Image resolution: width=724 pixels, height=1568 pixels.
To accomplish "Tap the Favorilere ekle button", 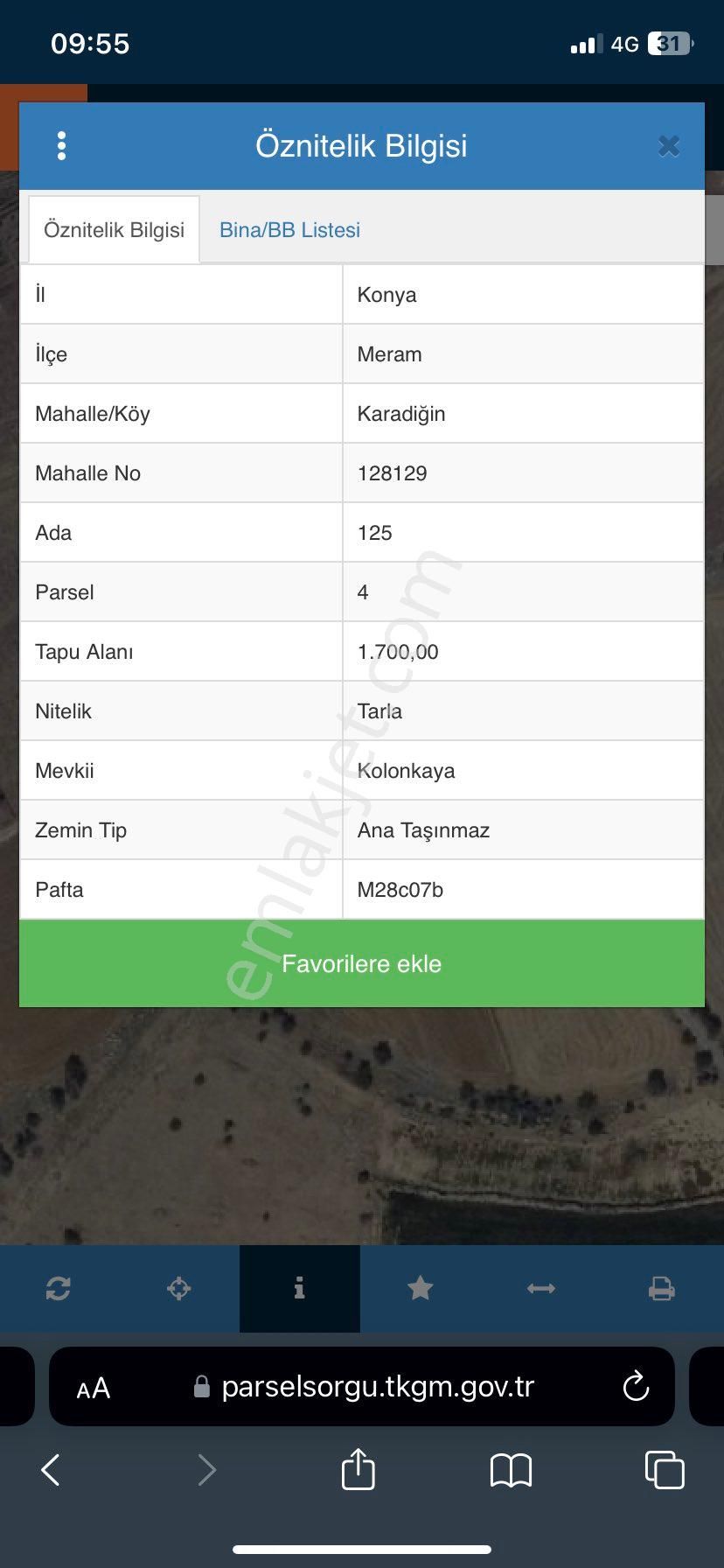I will tap(362, 963).
